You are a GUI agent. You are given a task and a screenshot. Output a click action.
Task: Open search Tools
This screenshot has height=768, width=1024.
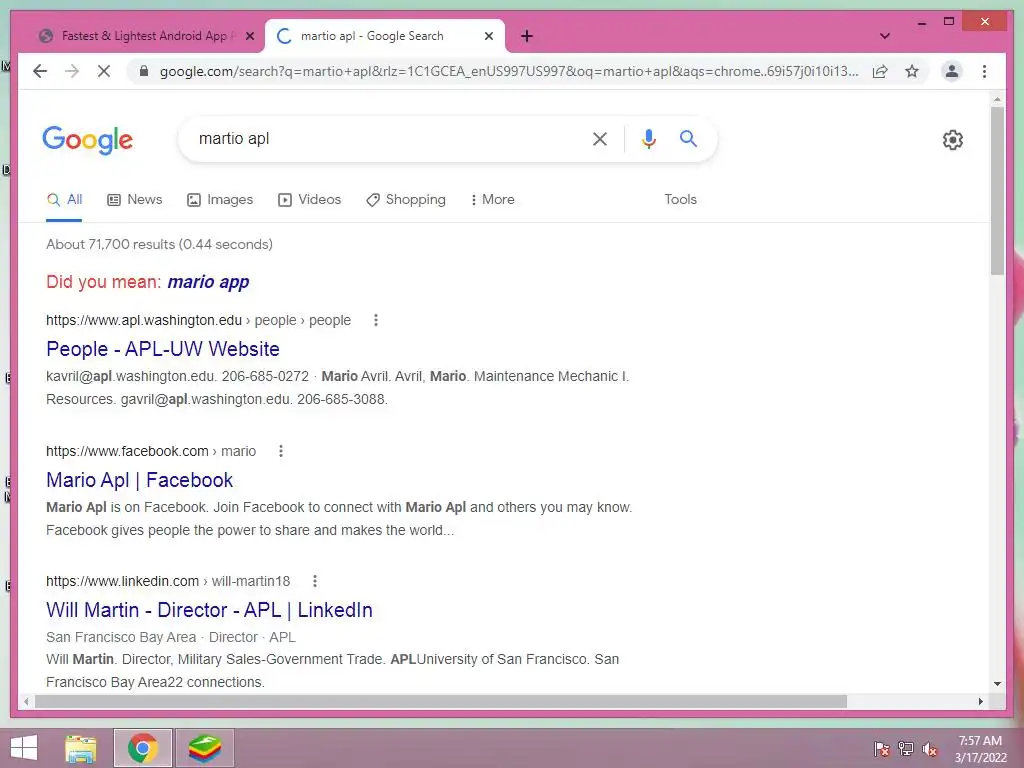pyautogui.click(x=680, y=200)
